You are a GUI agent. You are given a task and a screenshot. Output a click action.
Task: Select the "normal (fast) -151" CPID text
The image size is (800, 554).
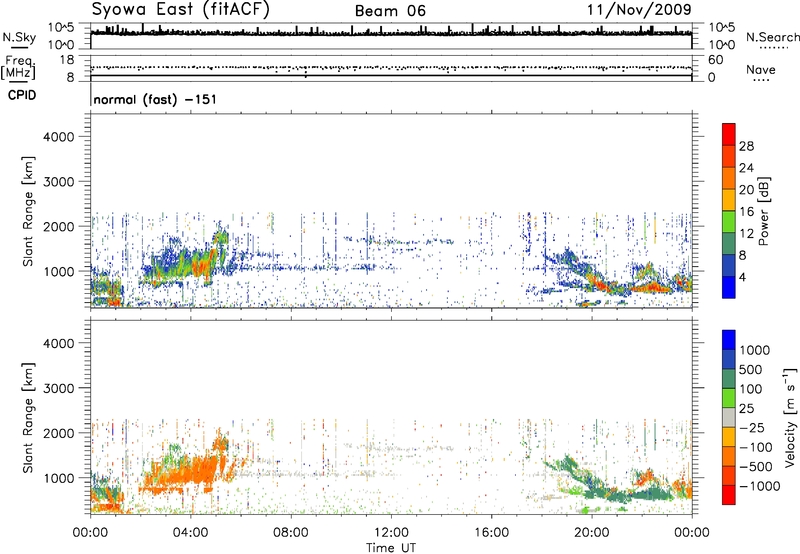click(155, 99)
